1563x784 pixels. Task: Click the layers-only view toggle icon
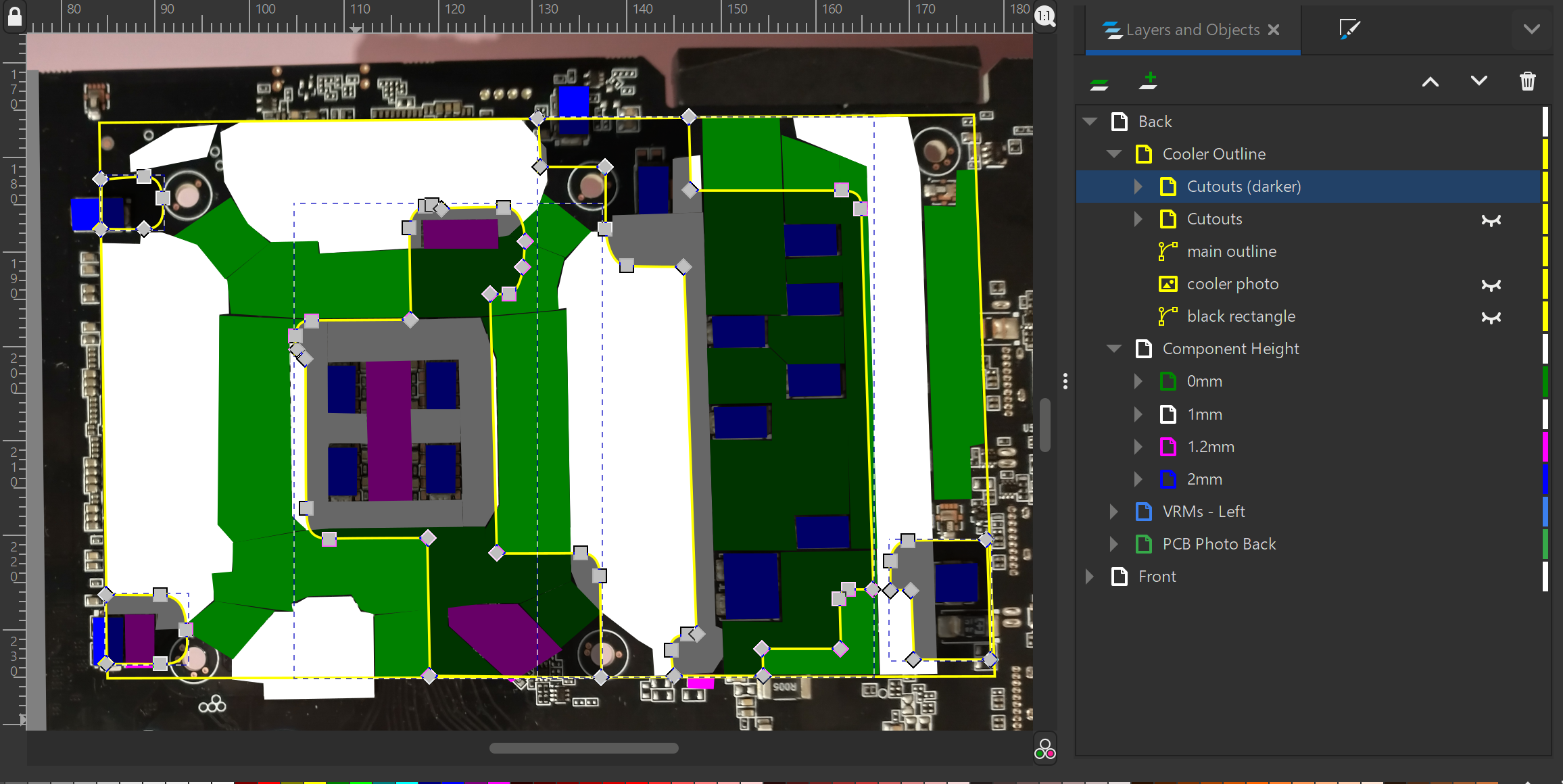tap(1099, 83)
